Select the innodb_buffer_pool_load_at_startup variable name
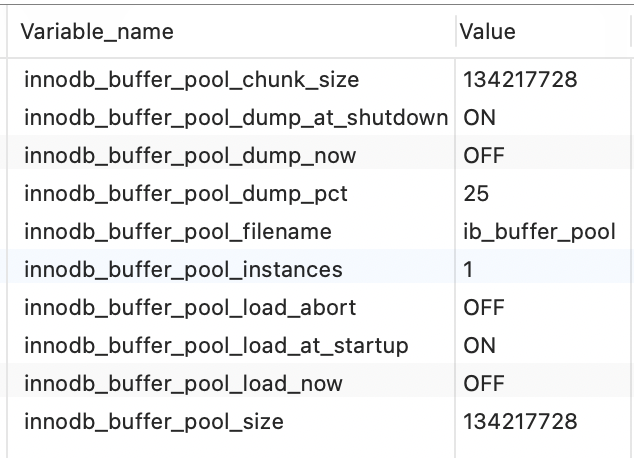 pyautogui.click(x=215, y=346)
